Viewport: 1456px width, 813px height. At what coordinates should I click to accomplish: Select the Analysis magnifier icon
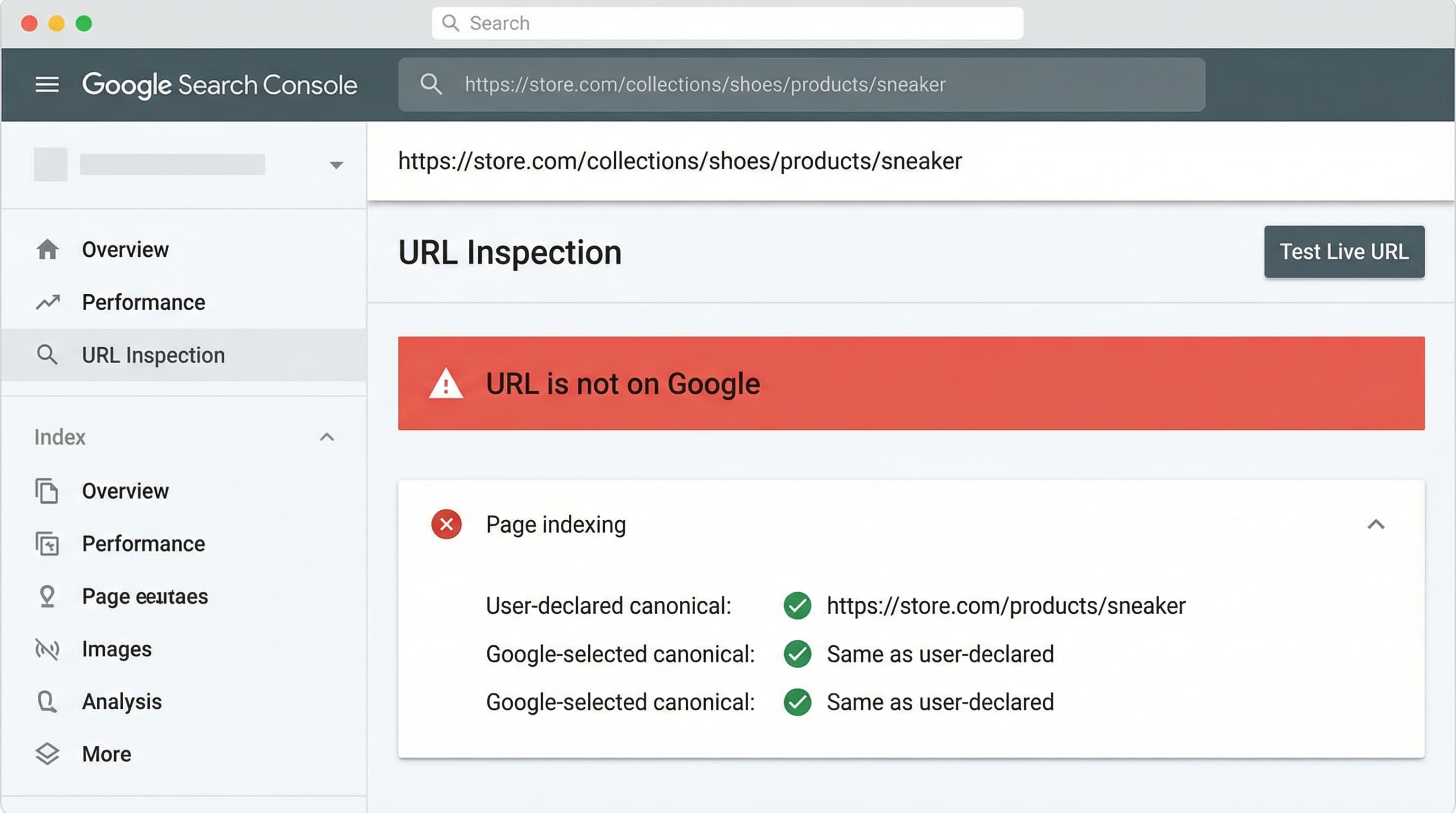[x=48, y=701]
